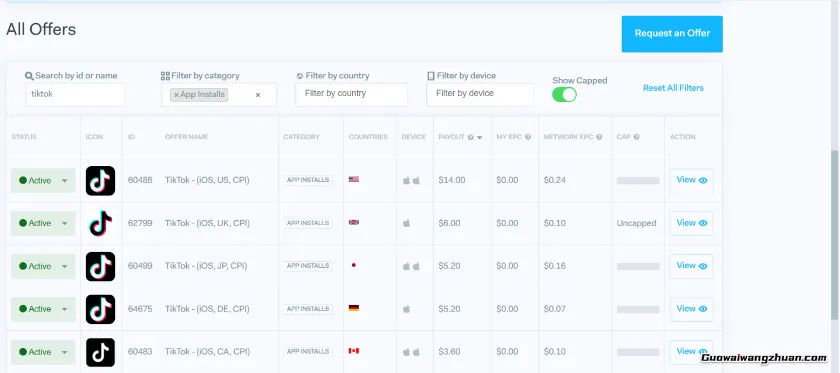Click App Installs badge in offer 60488 row

[x=308, y=180]
